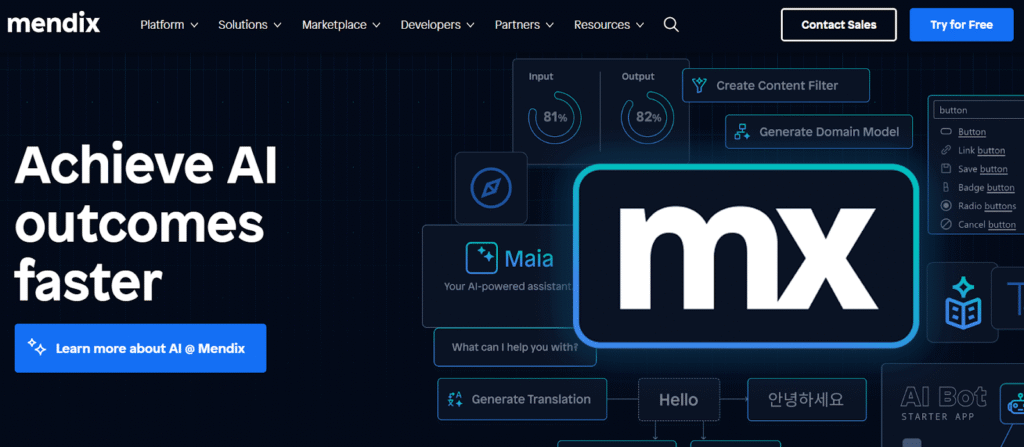Viewport: 1024px width, 447px height.
Task: Click the Hello translation box
Action: 679,399
